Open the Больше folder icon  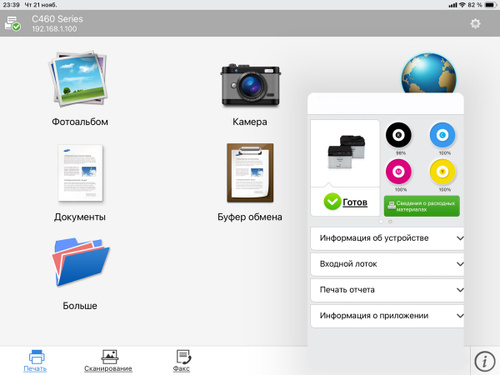coord(81,262)
